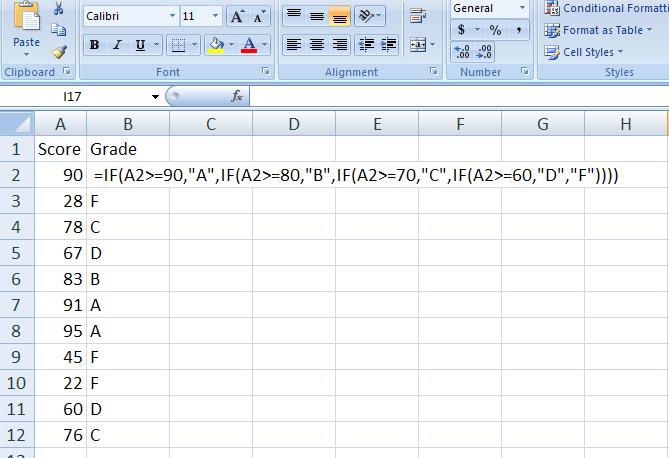Select column A header
This screenshot has width=669, height=458.
pos(61,124)
